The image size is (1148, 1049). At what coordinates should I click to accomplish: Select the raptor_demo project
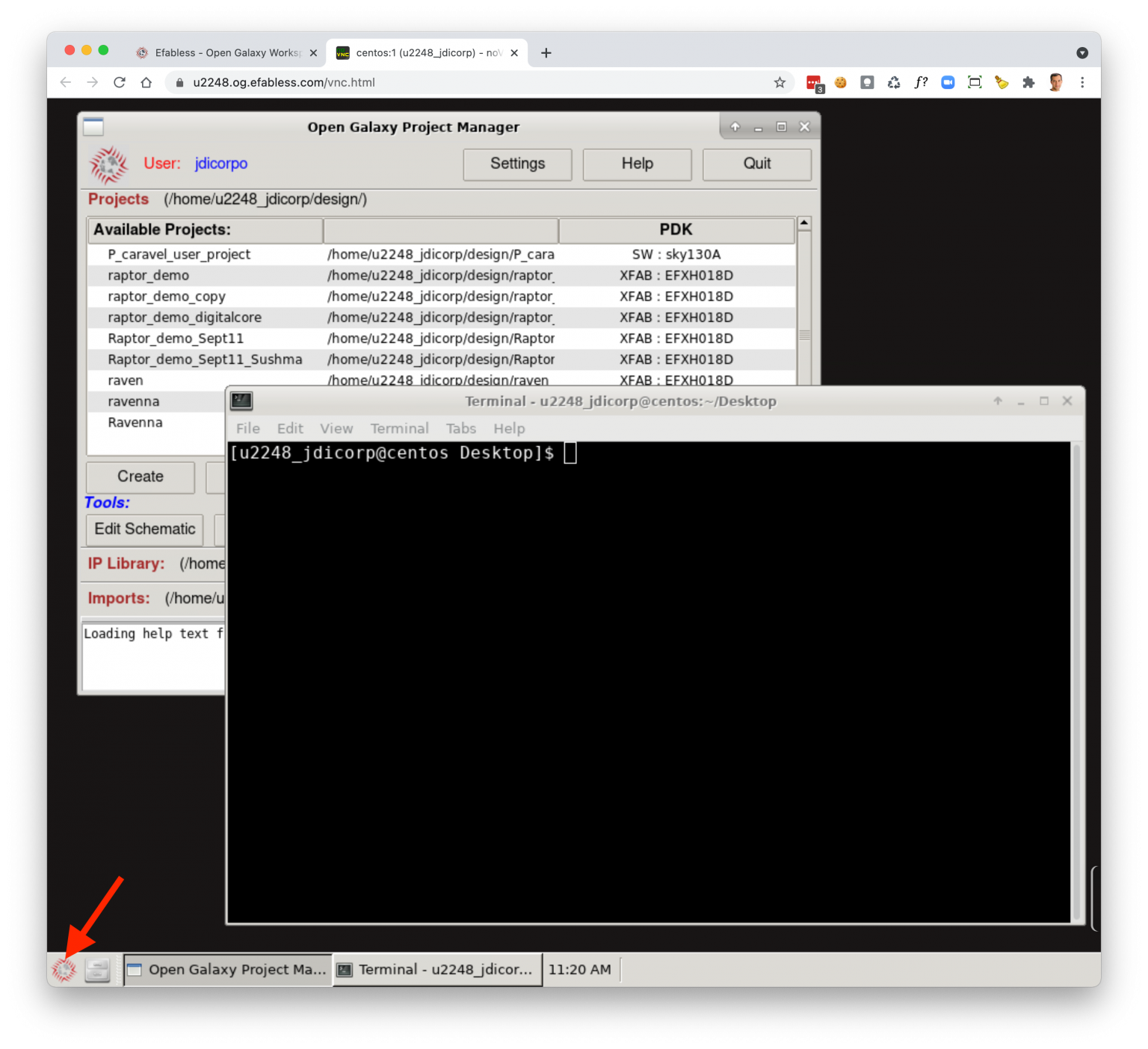coord(442,276)
